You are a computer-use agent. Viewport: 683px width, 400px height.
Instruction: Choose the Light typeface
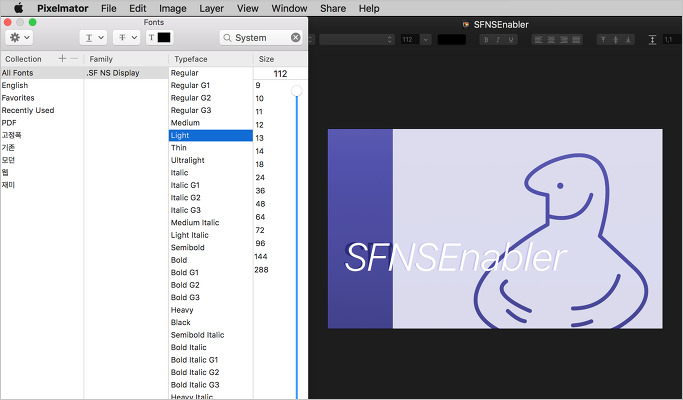(211, 136)
